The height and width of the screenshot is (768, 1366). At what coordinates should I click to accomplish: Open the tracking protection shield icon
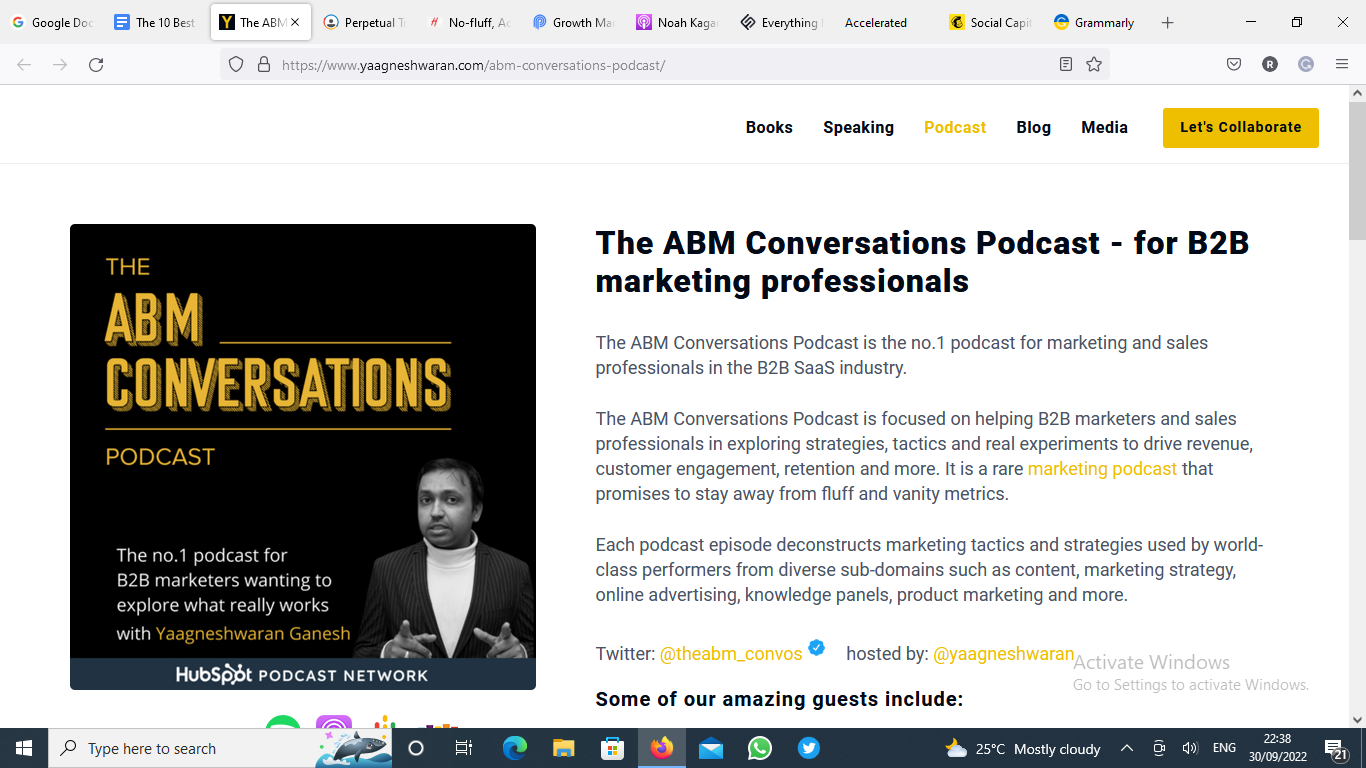coord(236,65)
